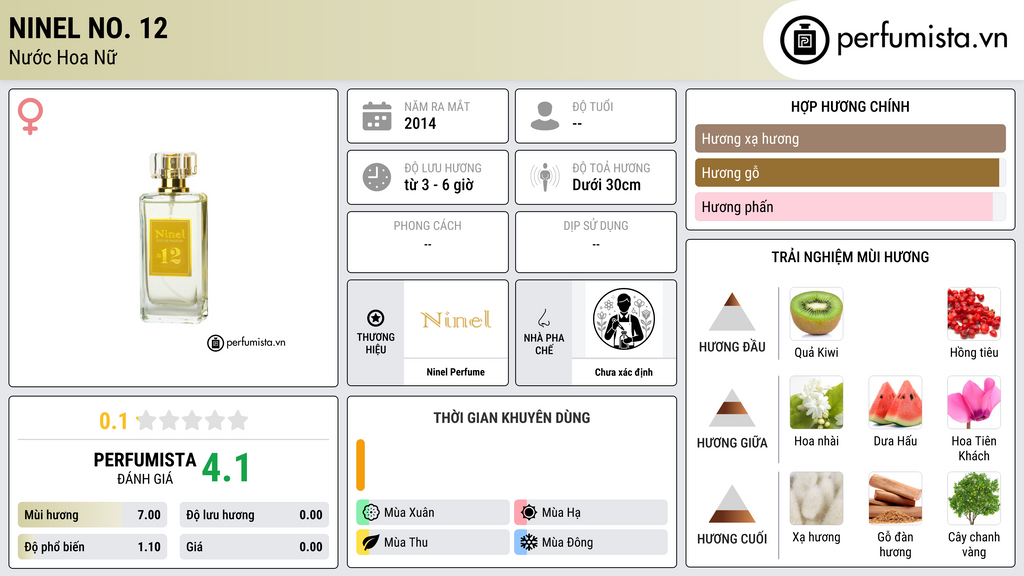Click the calendar icon beside Năm ra mắt
The image size is (1024, 576).
point(377,116)
